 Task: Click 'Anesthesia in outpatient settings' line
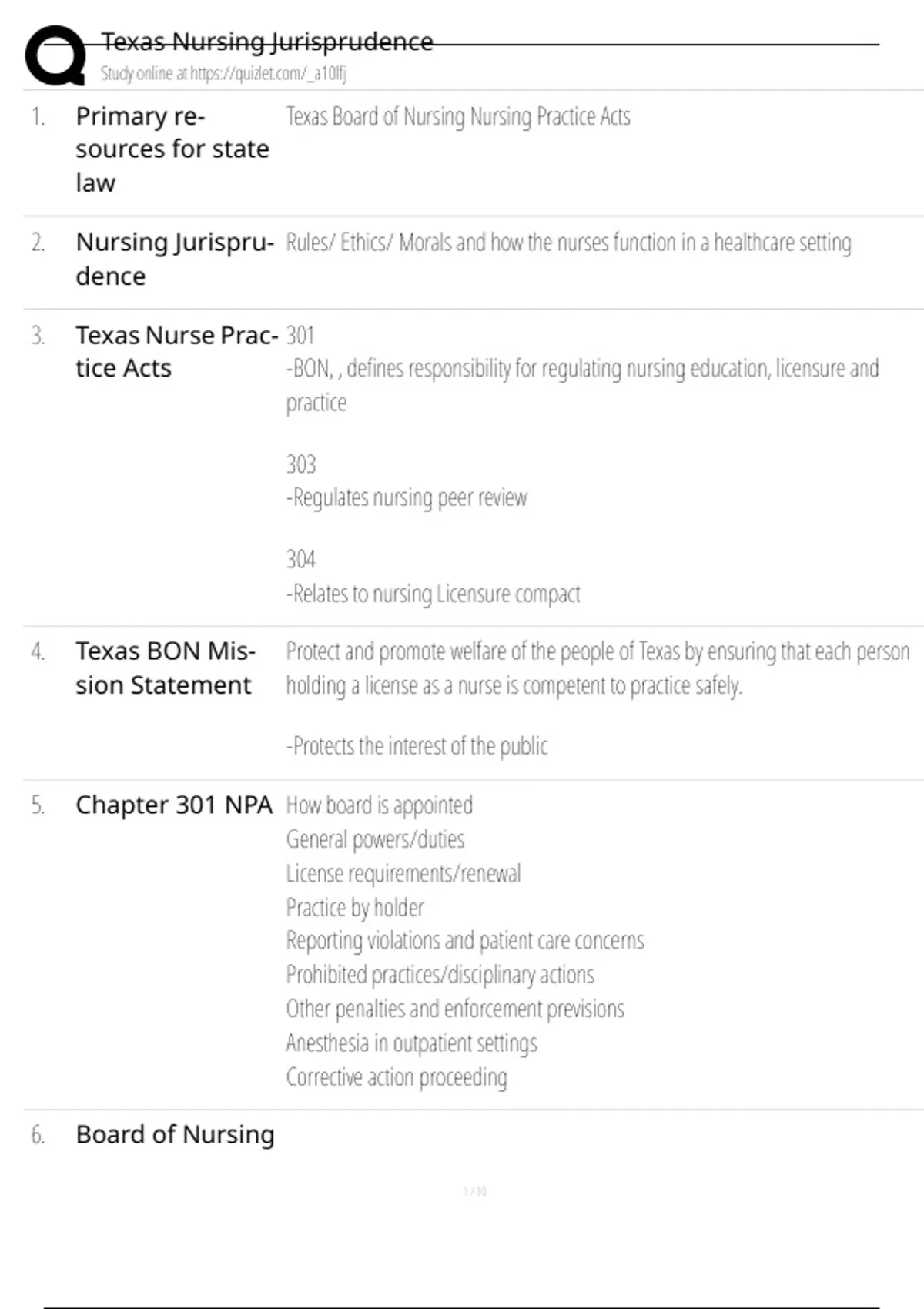411,1043
